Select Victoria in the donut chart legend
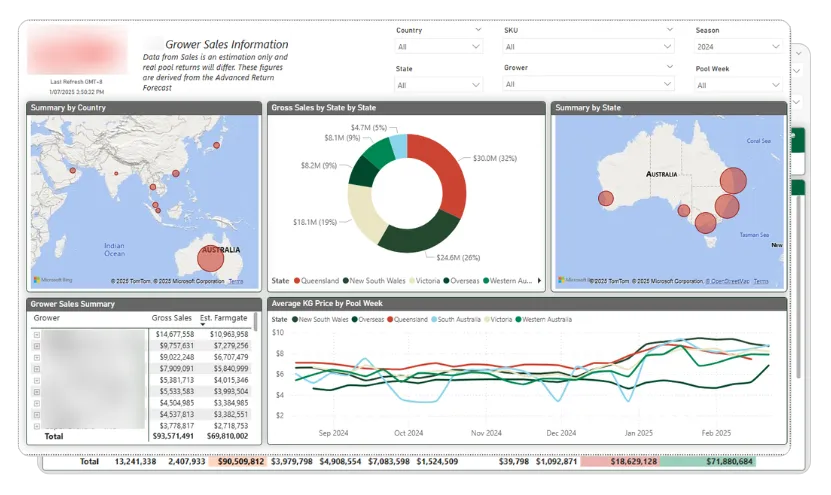This screenshot has height=495, width=831. point(424,281)
